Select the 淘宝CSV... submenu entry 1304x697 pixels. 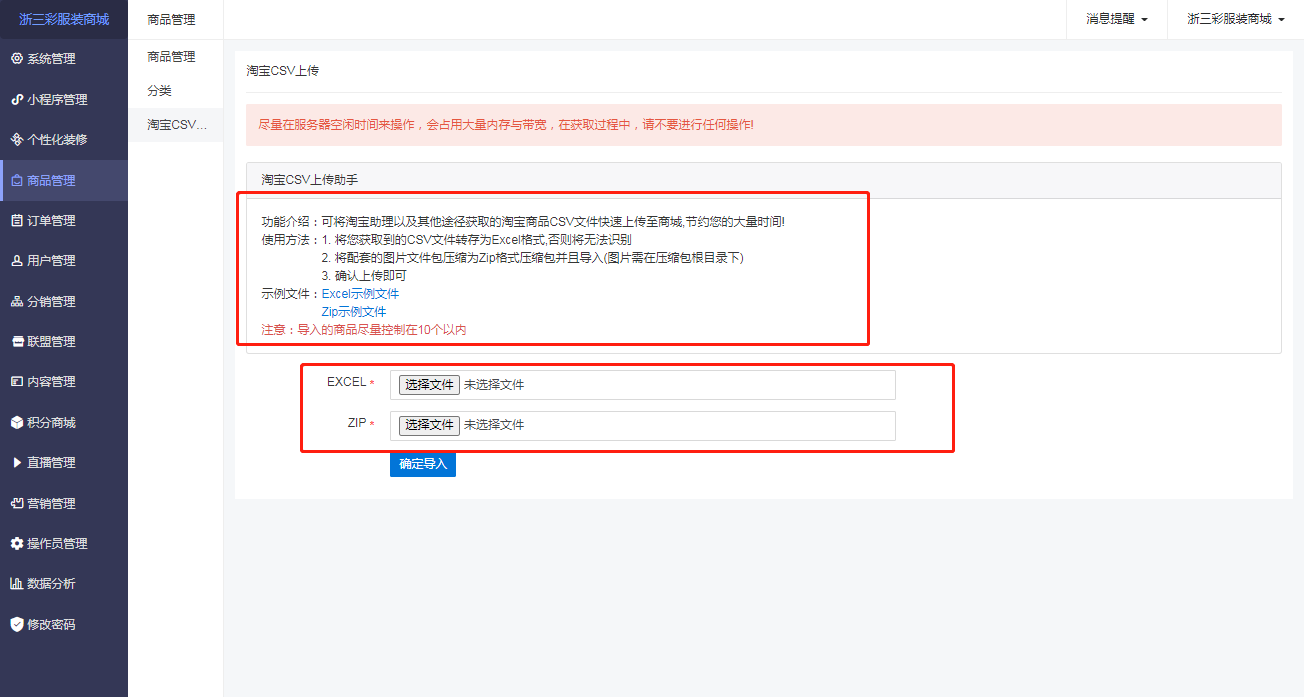[x=175, y=125]
